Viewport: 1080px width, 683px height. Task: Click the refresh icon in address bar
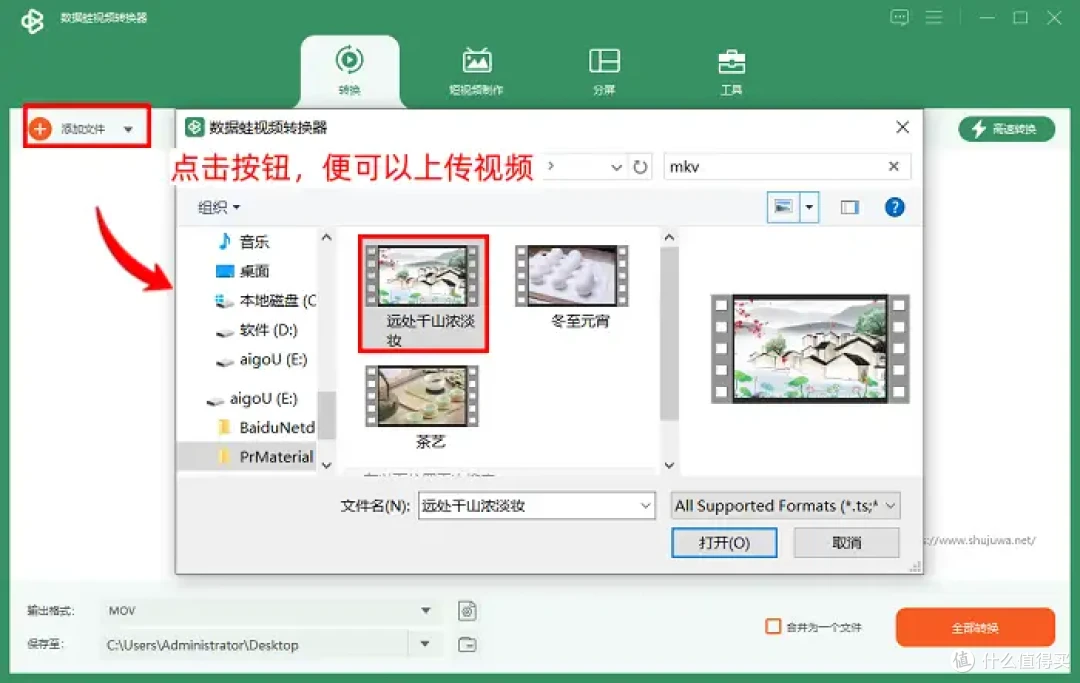point(640,167)
